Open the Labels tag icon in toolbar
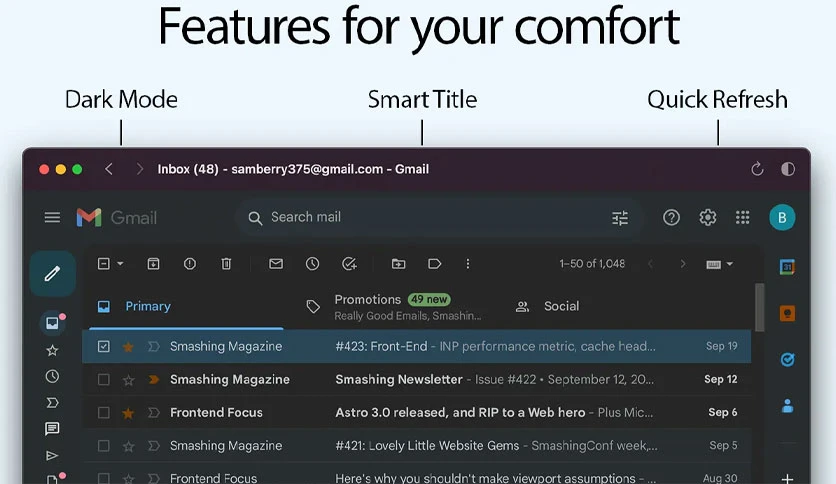This screenshot has width=836, height=484. pos(435,264)
